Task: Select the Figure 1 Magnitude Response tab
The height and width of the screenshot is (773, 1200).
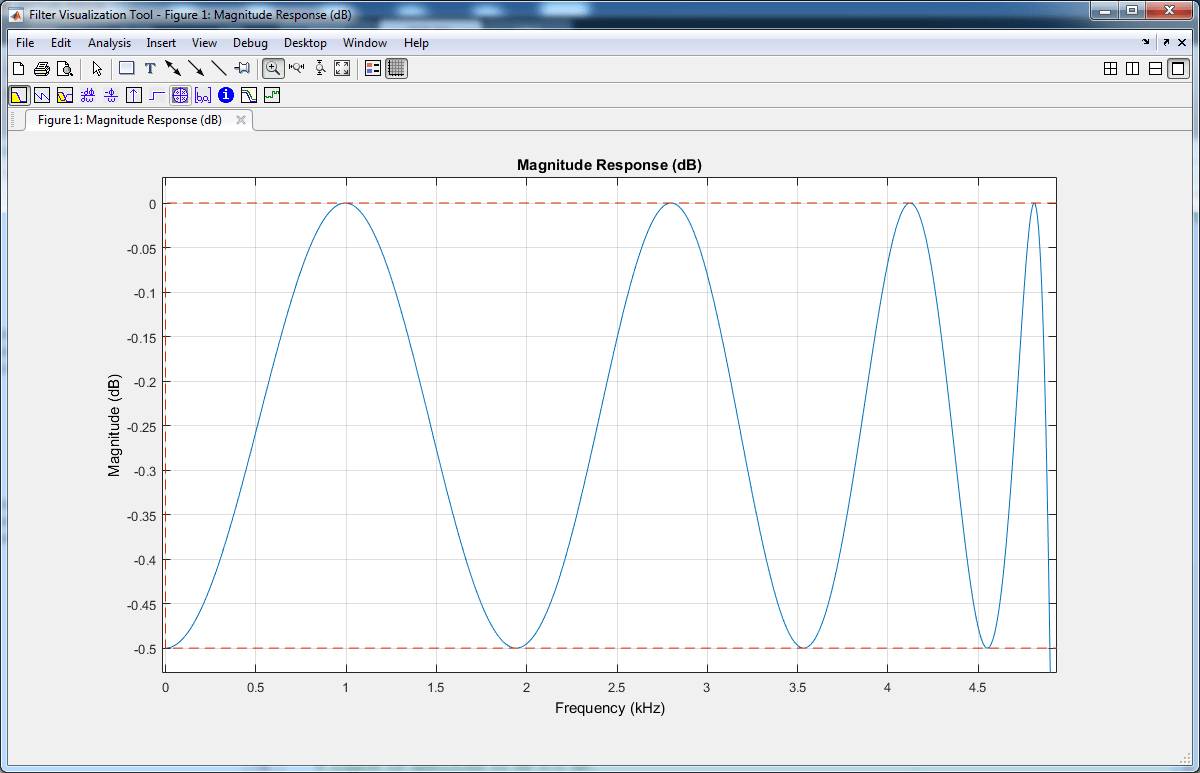Action: coord(129,120)
